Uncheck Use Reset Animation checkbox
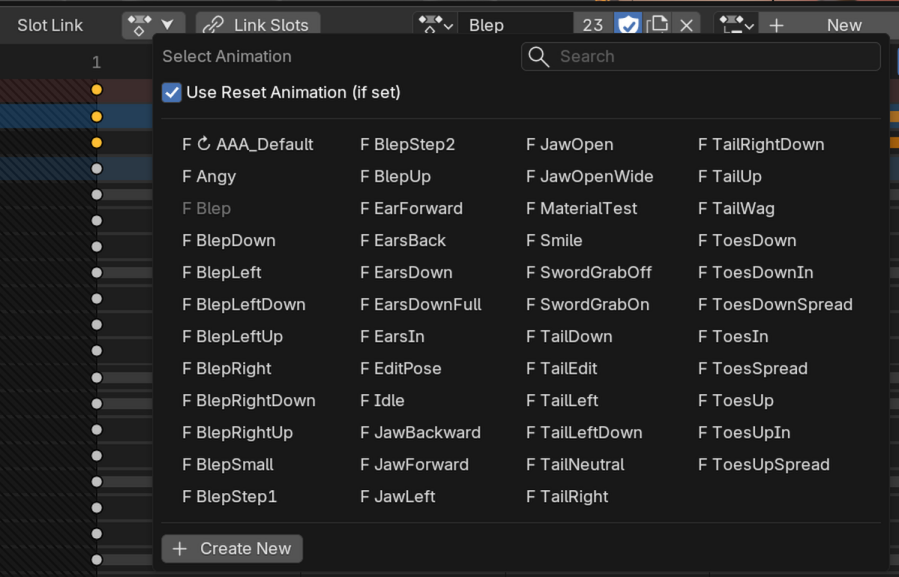 171,92
